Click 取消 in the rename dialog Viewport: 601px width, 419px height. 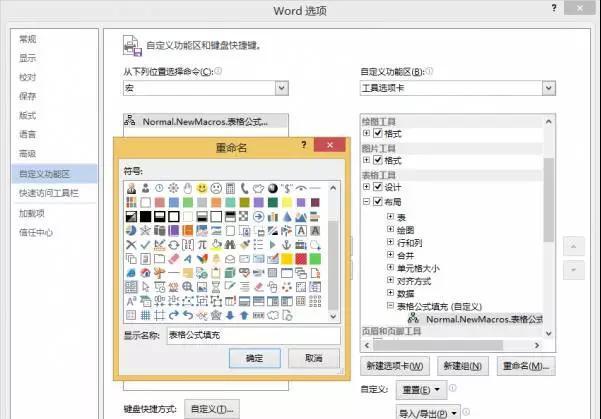314,358
